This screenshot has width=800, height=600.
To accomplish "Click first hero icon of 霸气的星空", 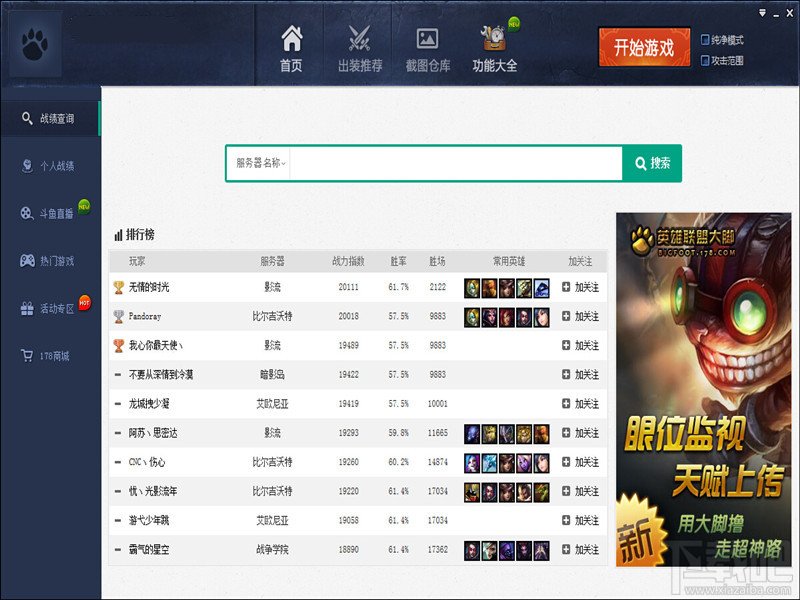I will coord(472,551).
